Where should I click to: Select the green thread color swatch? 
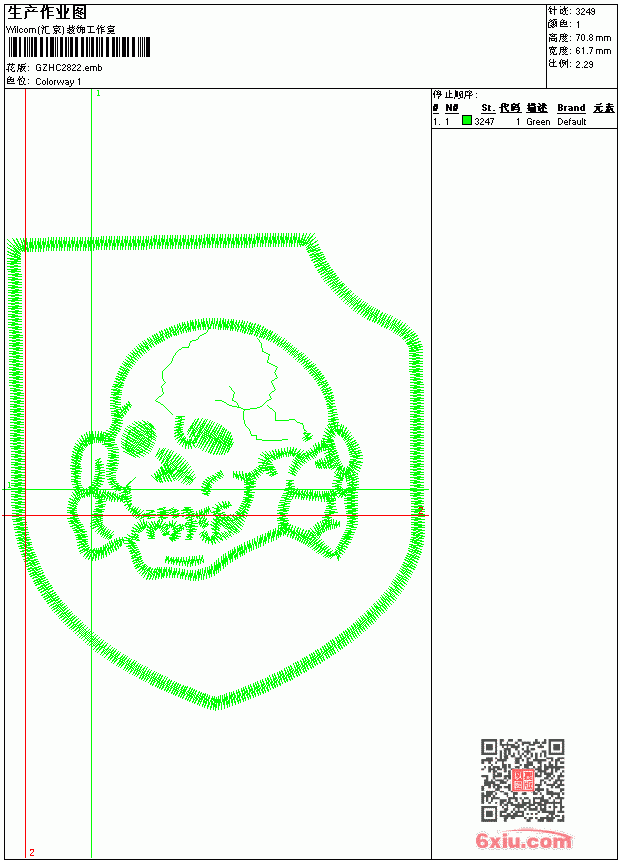[467, 120]
